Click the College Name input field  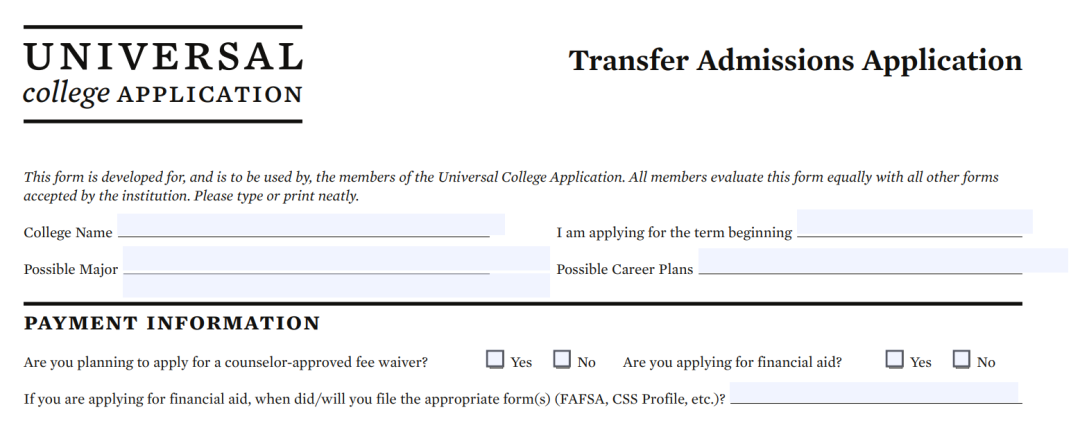310,225
